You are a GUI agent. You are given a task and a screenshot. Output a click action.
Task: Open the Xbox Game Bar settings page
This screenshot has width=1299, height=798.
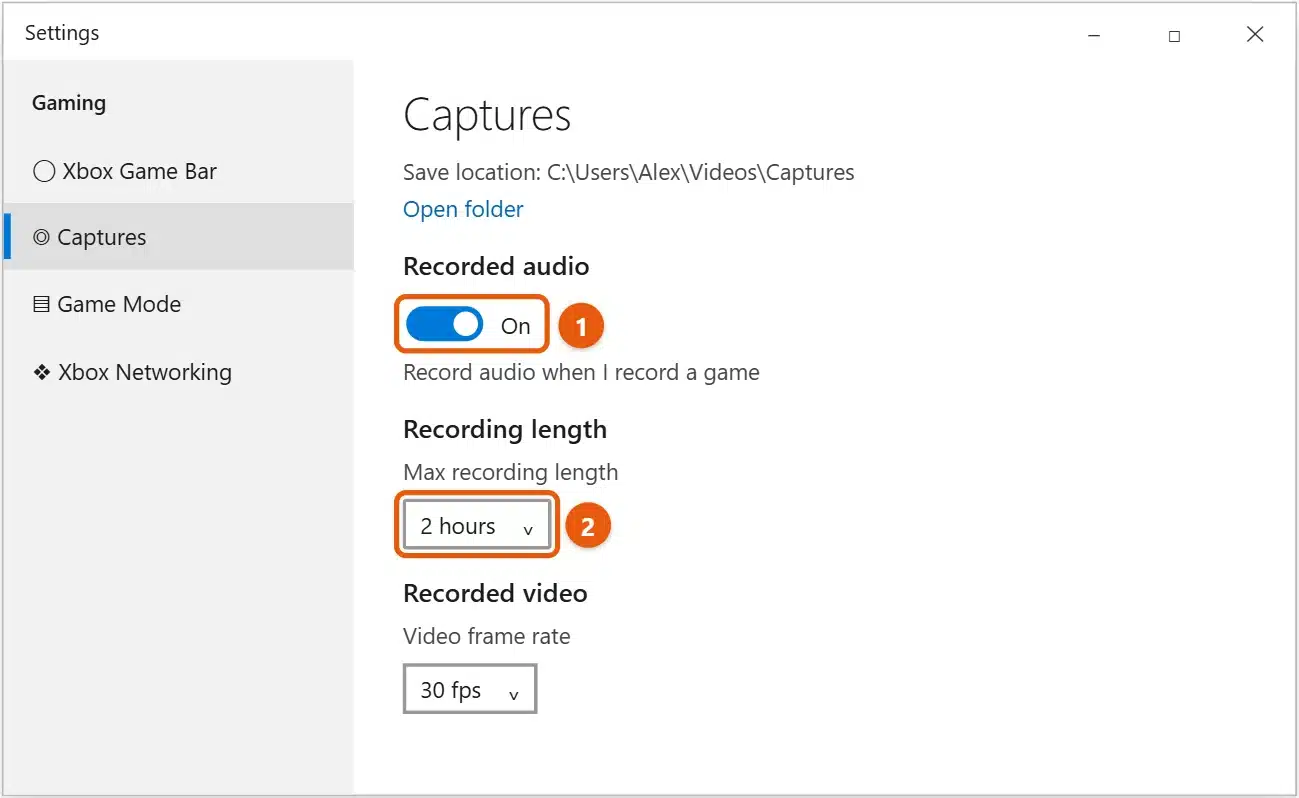coord(177,171)
